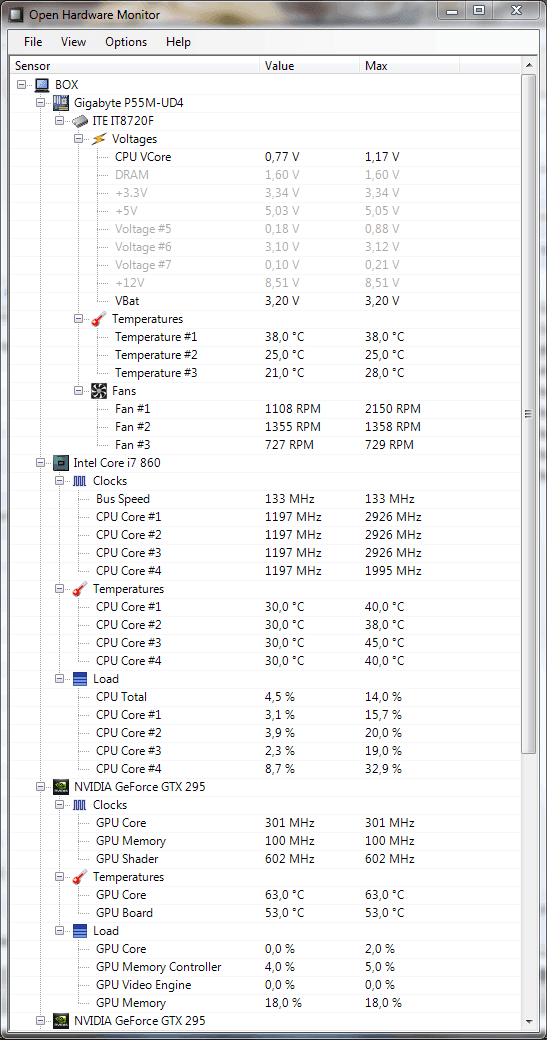Select CPU Core #2 under Load

[x=266, y=733]
